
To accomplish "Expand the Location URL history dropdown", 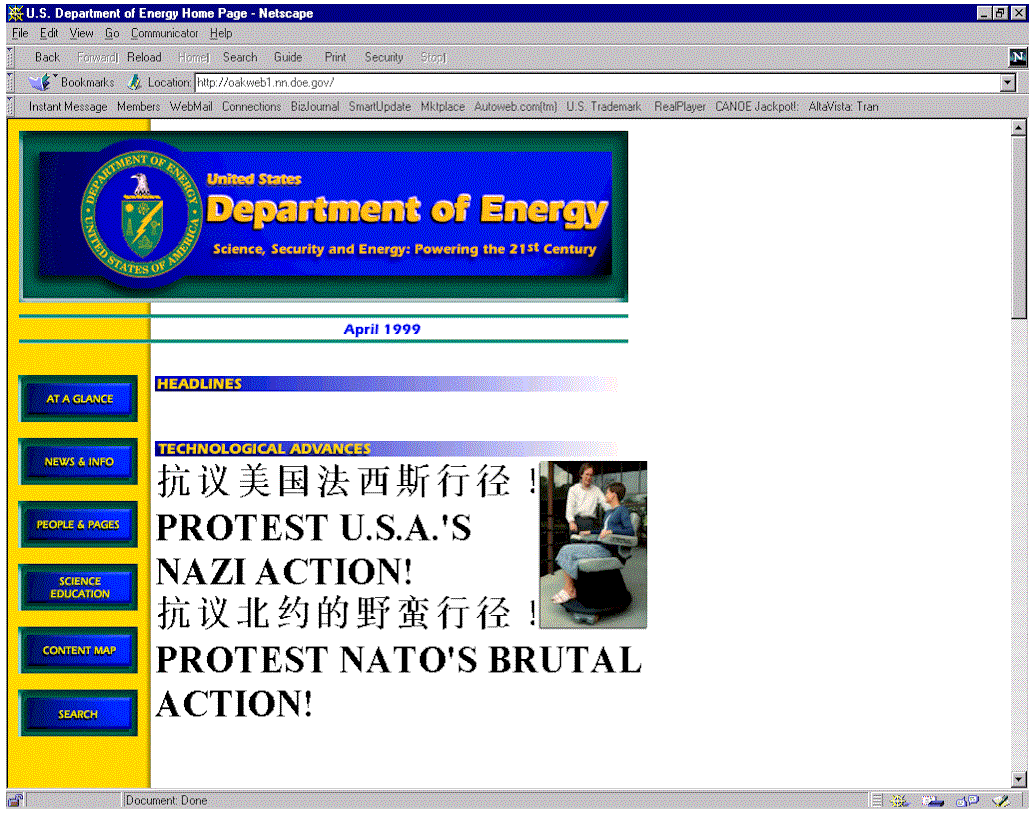I will [1008, 83].
